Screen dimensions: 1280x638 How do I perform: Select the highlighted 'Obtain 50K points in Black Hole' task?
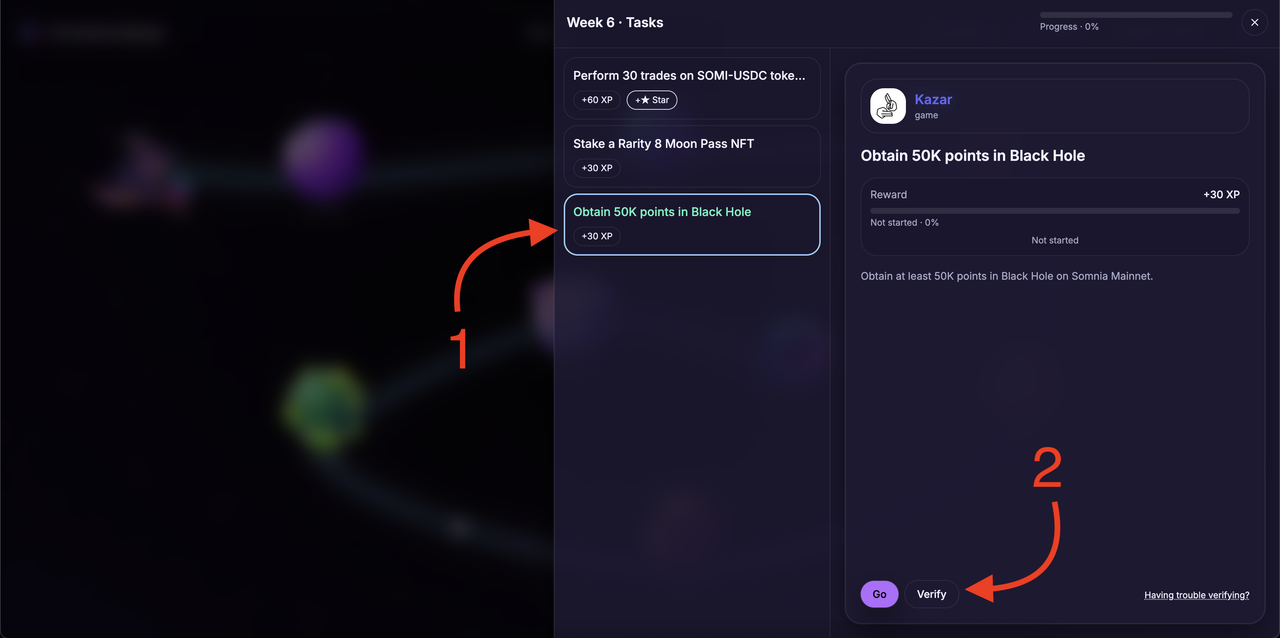[662, 212]
